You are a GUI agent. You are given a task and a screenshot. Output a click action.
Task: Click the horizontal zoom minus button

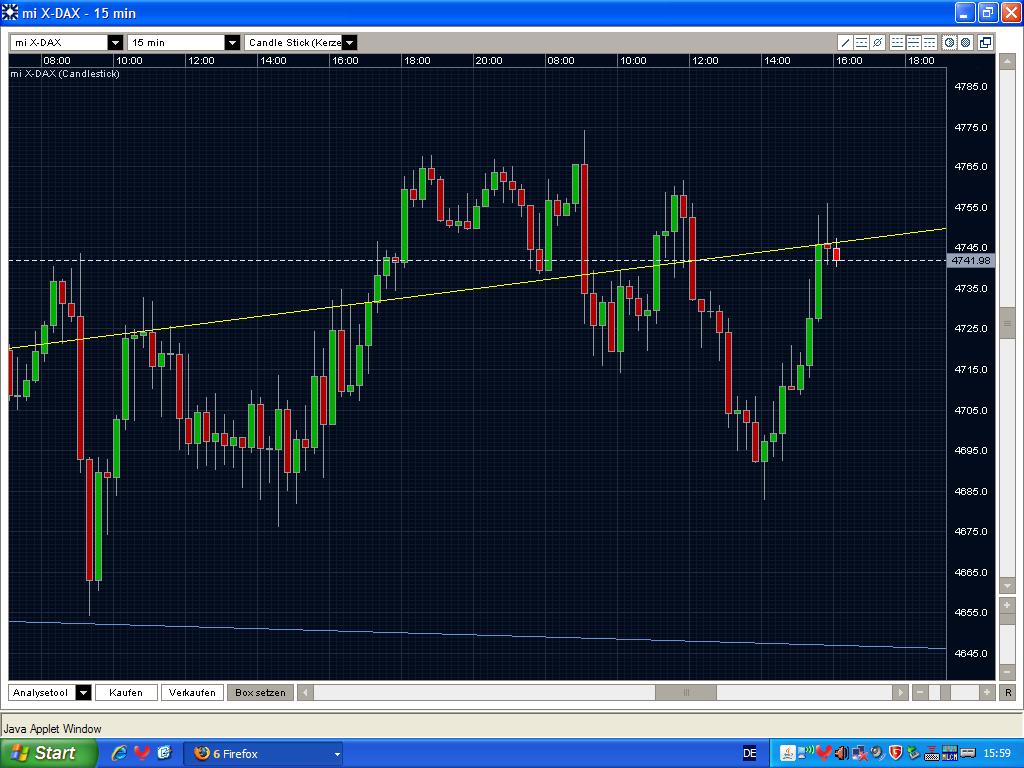[x=920, y=692]
